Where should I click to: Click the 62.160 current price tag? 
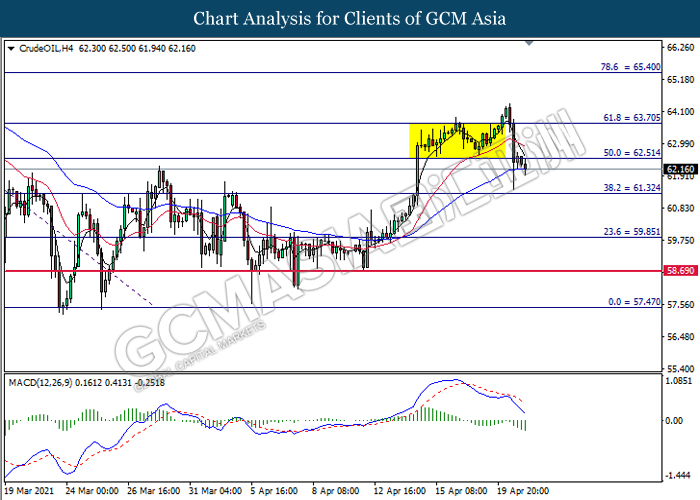pyautogui.click(x=680, y=170)
